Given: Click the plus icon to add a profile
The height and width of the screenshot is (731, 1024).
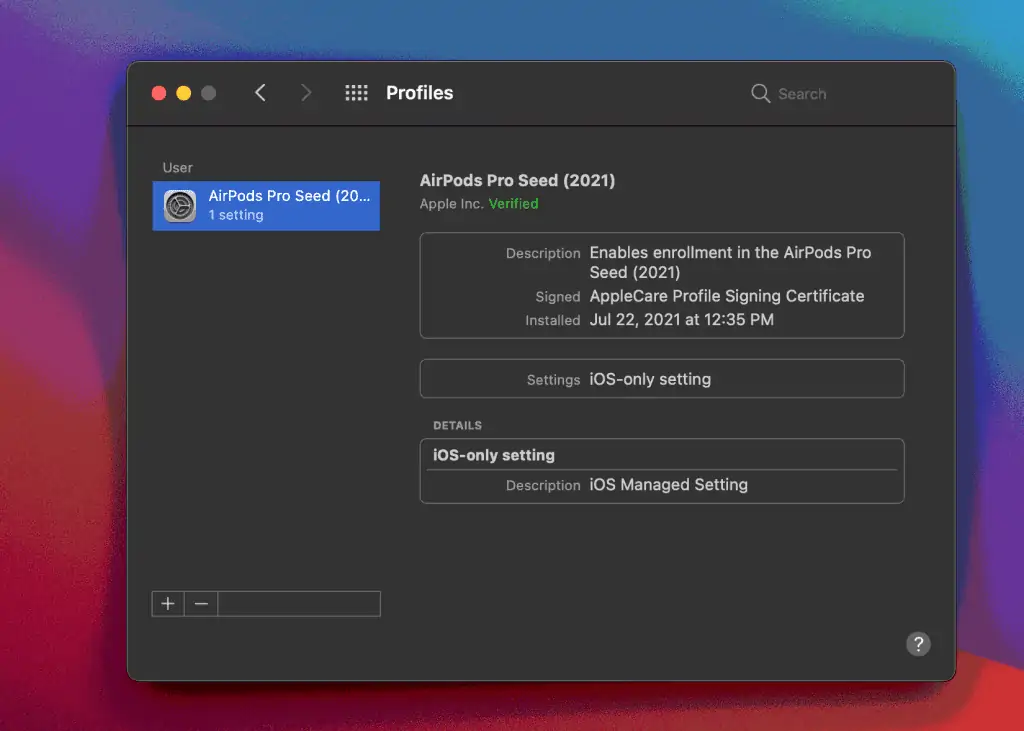Looking at the screenshot, I should [167, 603].
